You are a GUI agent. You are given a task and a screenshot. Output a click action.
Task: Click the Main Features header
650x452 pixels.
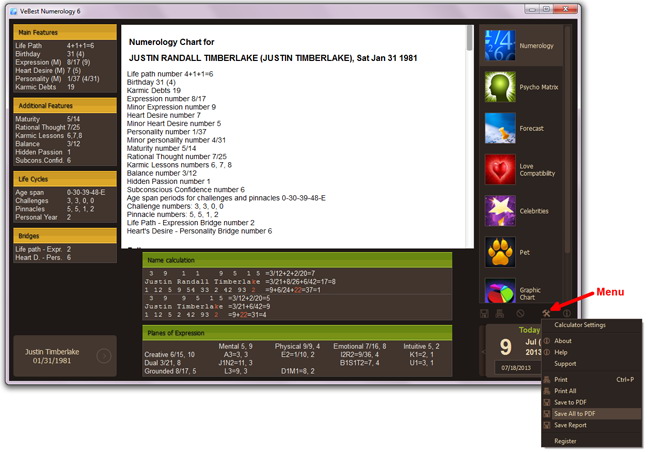tap(65, 32)
